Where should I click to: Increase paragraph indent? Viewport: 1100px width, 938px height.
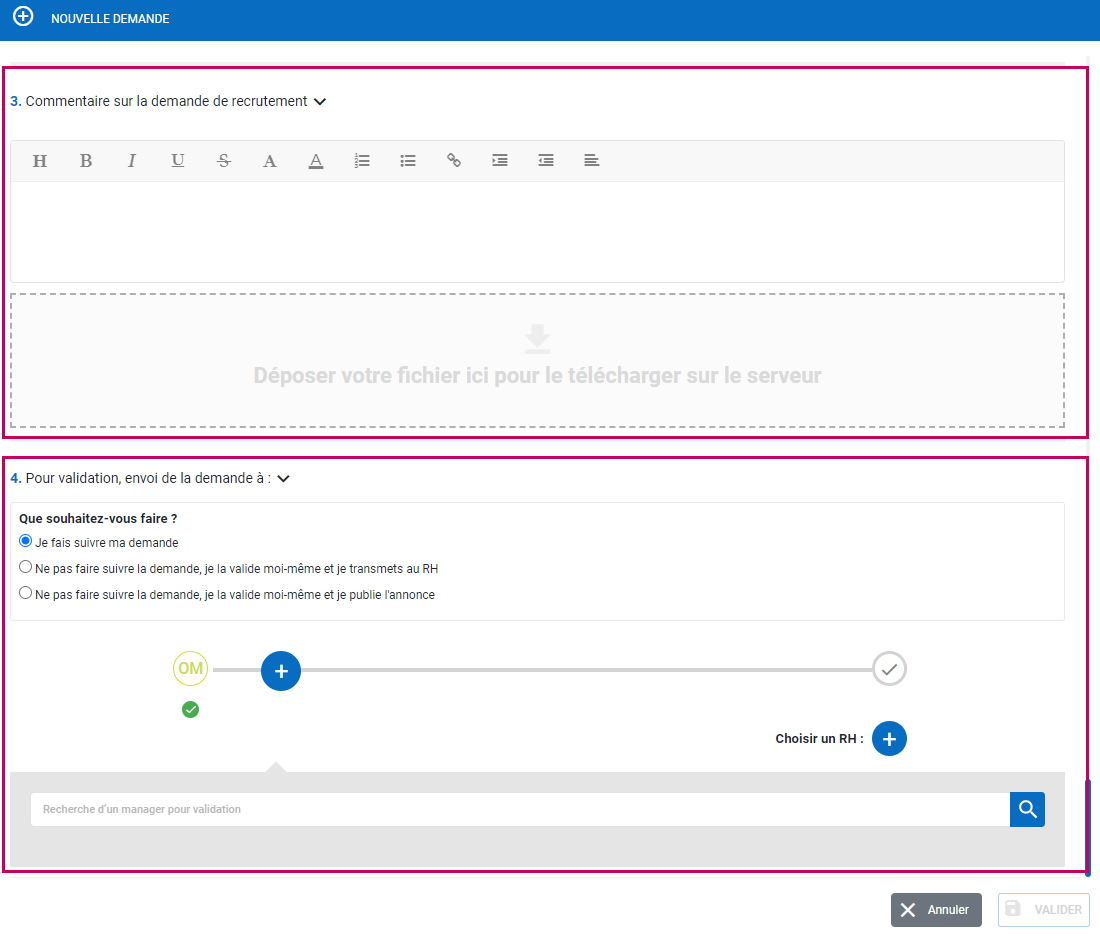[x=500, y=161]
